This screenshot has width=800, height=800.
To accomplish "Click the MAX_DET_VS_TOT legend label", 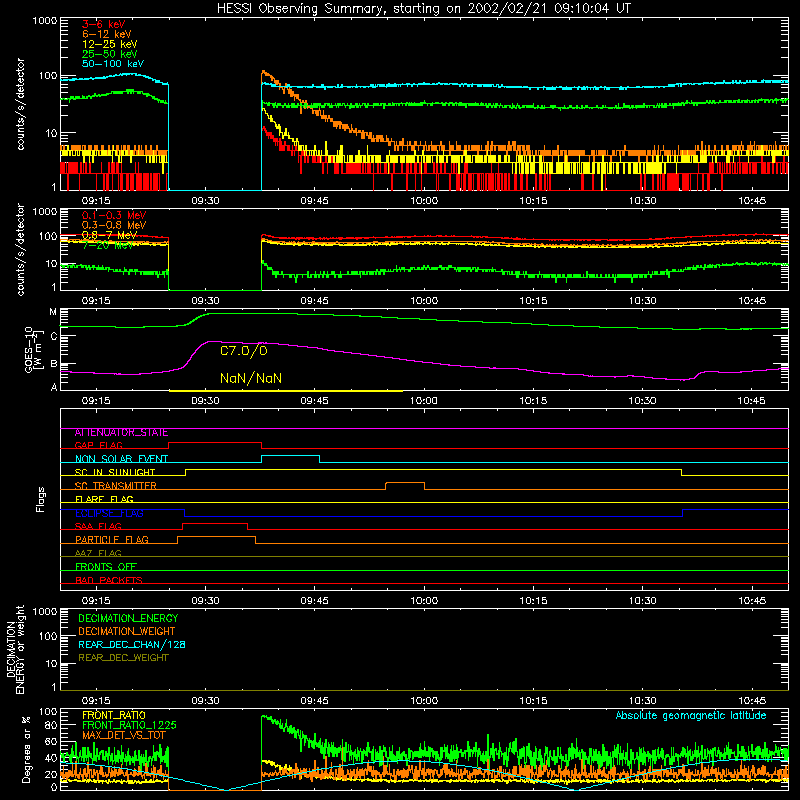I will coord(124,735).
